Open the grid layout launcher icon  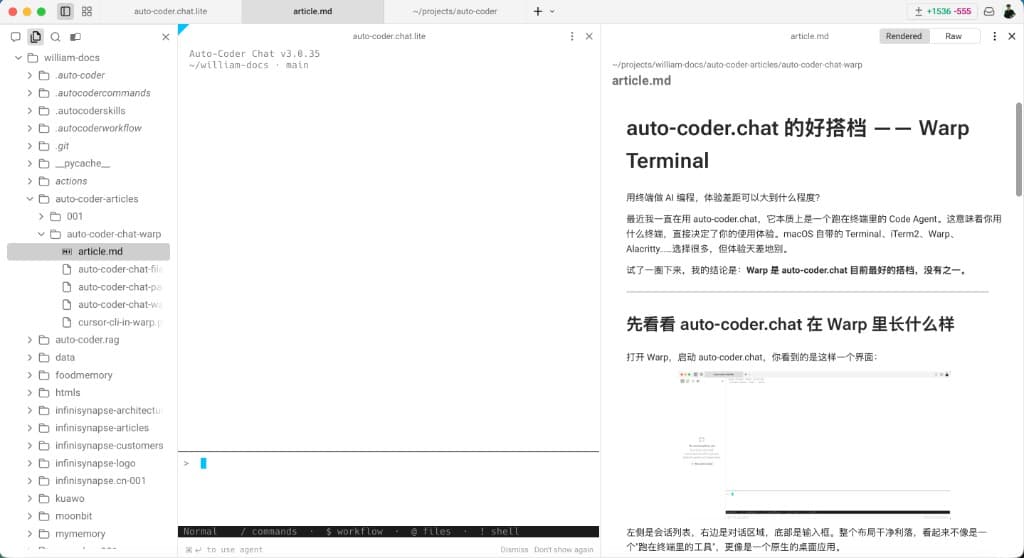(87, 11)
